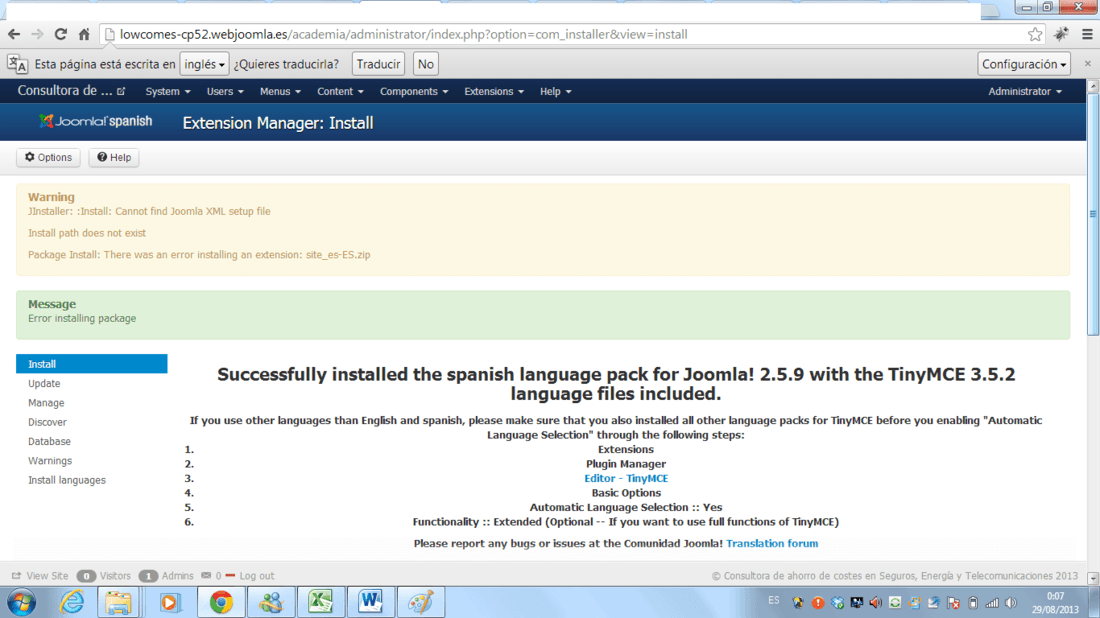Select Install in the sidebar
Image resolution: width=1100 pixels, height=618 pixels.
[92, 364]
